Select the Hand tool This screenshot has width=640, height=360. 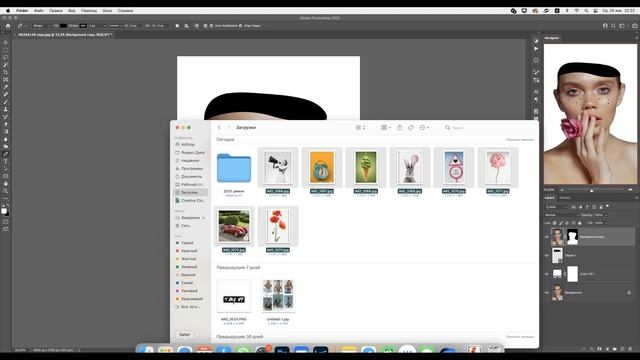point(6,184)
